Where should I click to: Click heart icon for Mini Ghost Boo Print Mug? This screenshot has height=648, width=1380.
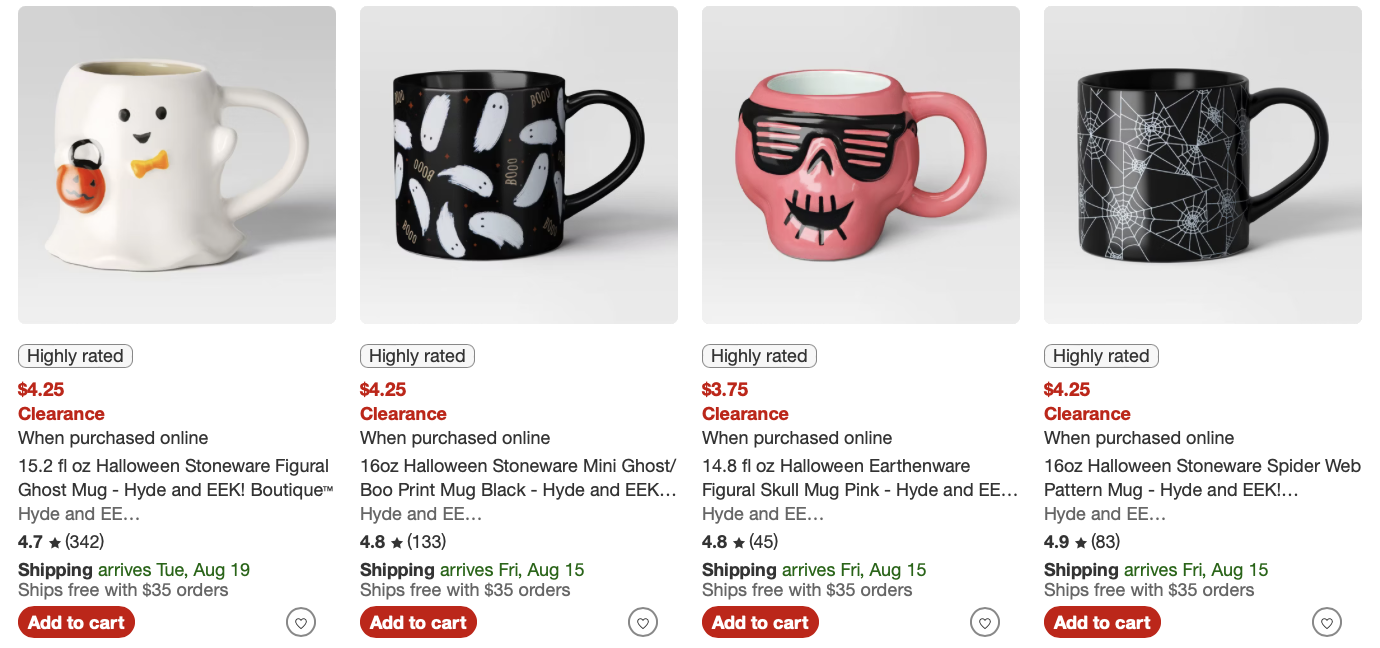[x=643, y=623]
